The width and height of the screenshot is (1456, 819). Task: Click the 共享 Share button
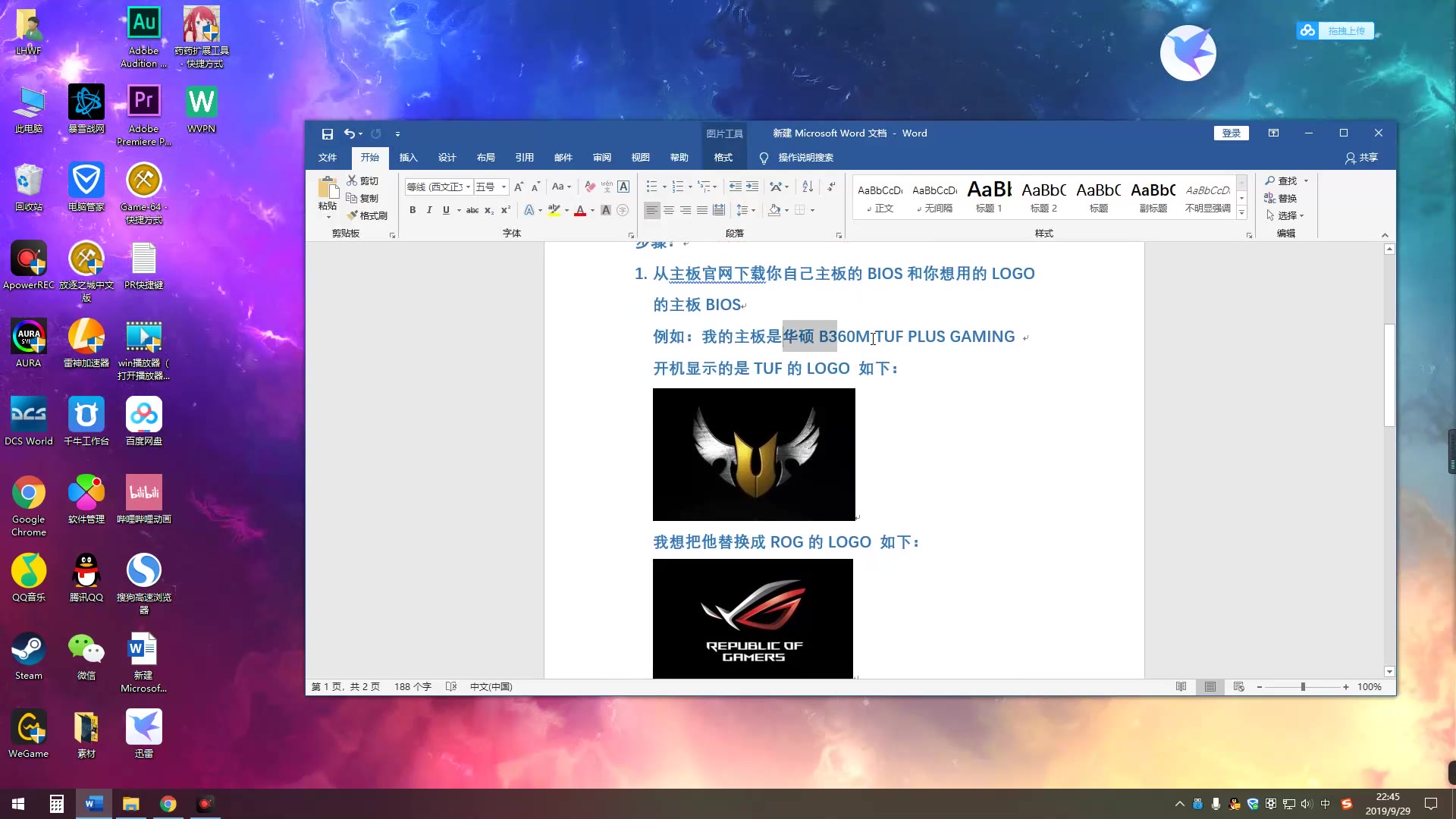[1362, 158]
